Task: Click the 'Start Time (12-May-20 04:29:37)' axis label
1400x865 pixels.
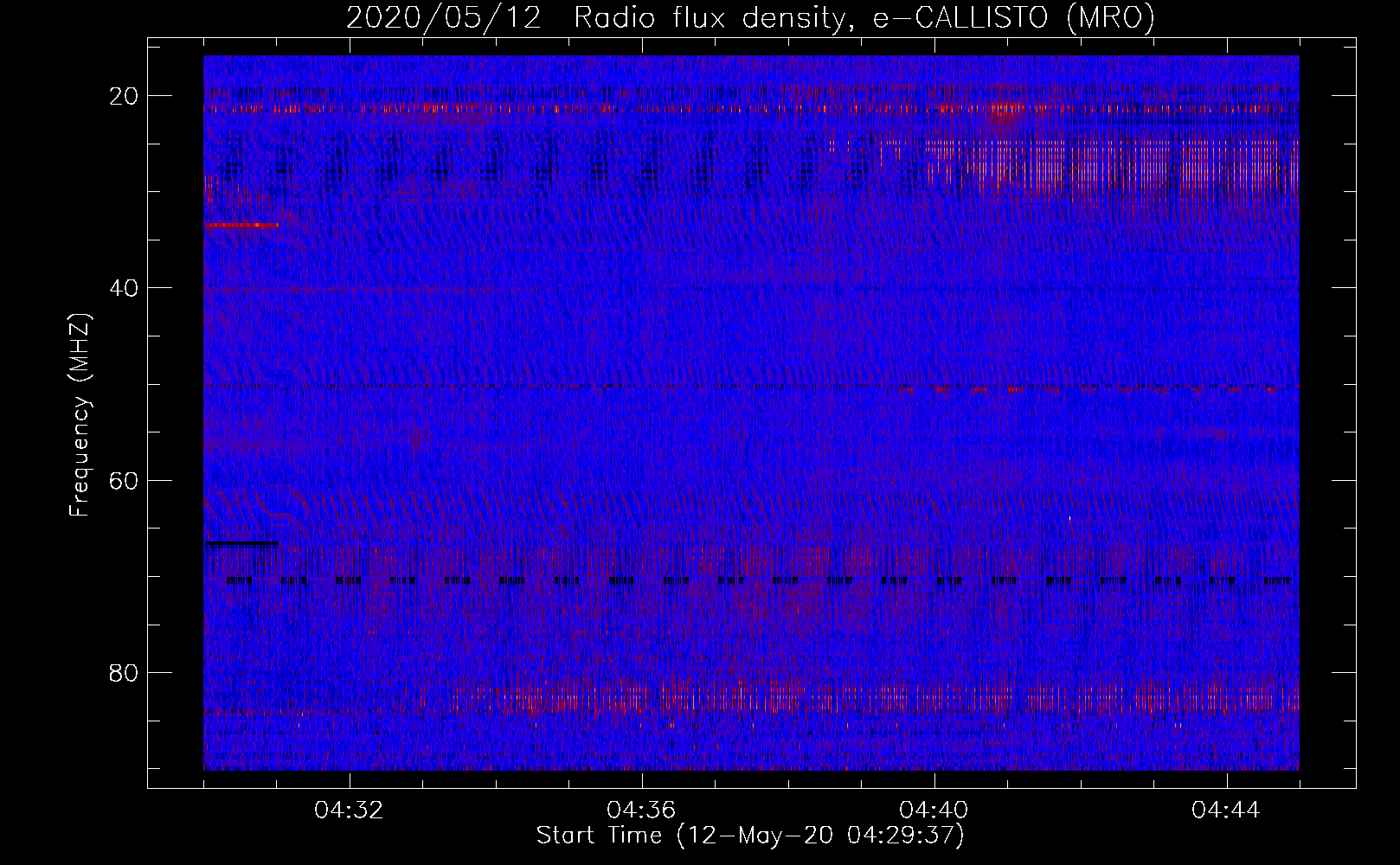Action: point(750,836)
